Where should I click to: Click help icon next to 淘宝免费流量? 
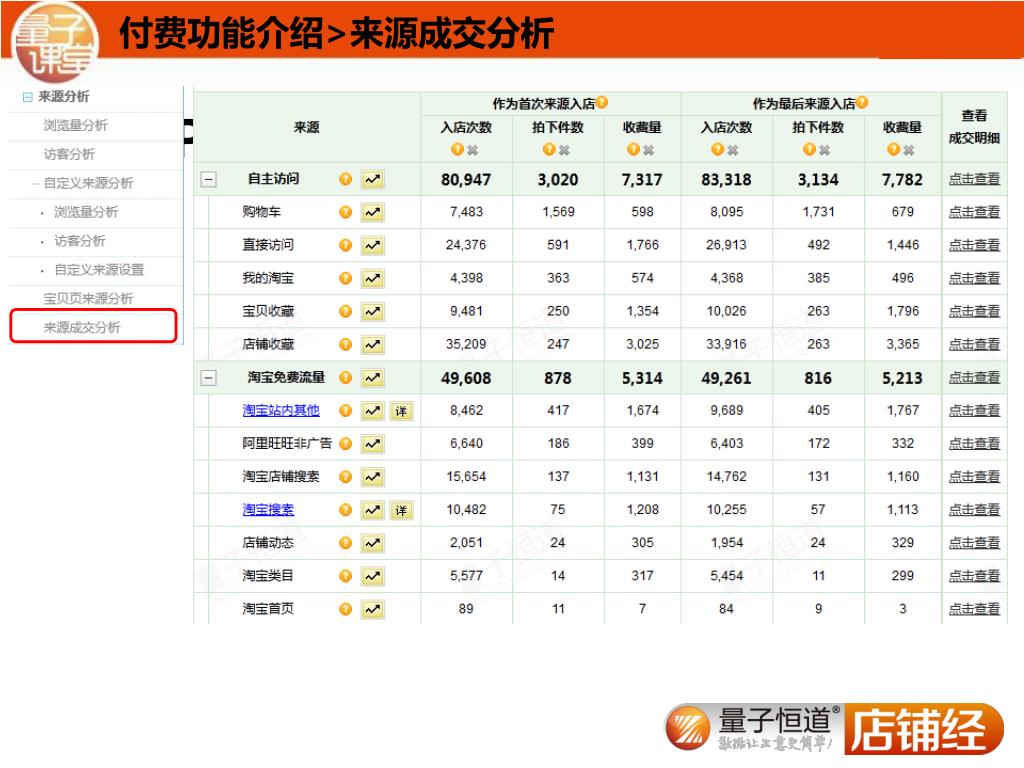pyautogui.click(x=345, y=377)
